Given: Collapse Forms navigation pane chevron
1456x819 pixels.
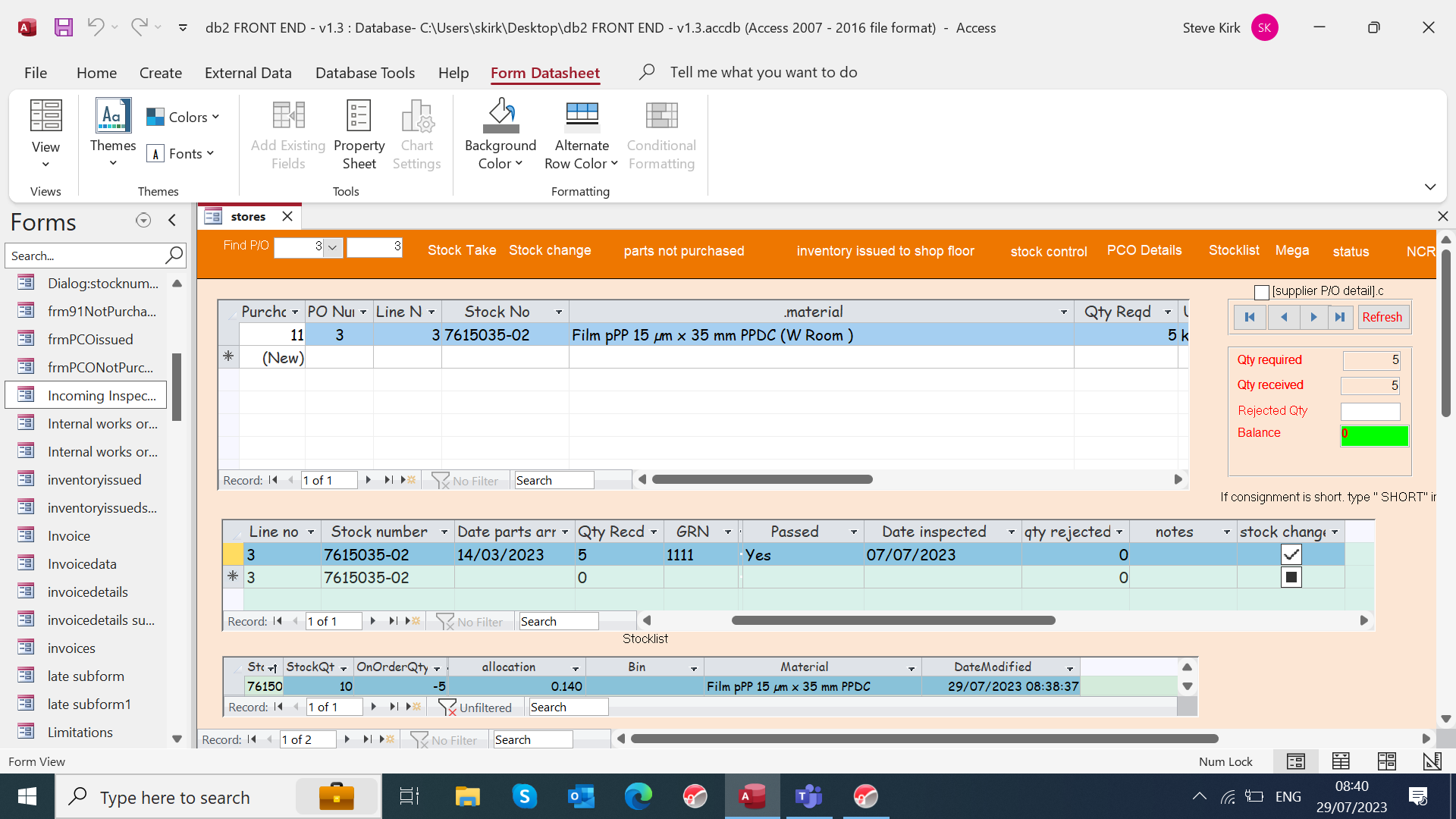Looking at the screenshot, I should 172,221.
